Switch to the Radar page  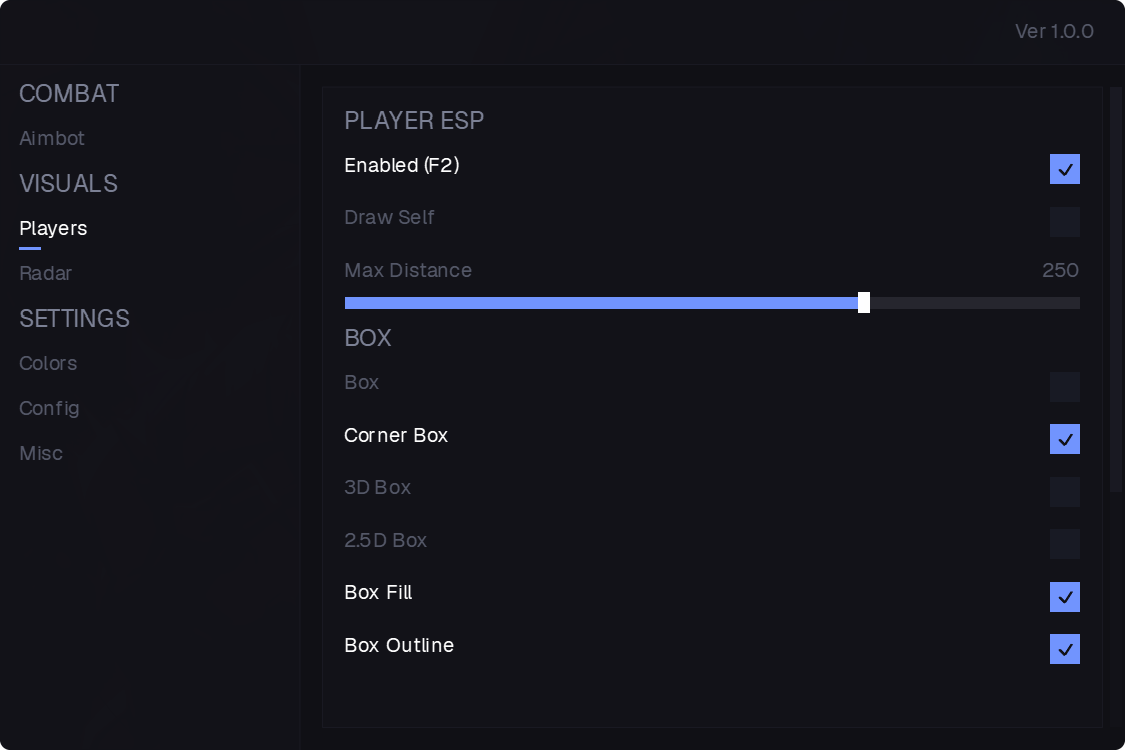point(45,273)
